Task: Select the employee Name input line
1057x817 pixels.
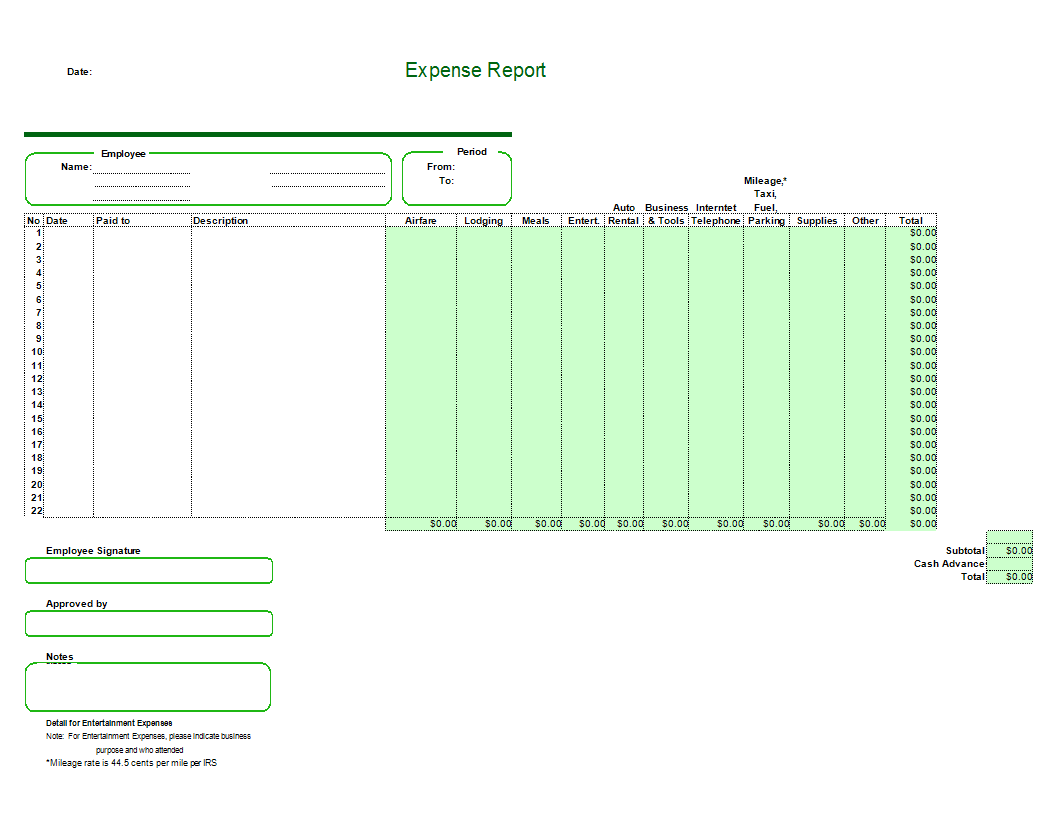Action: pyautogui.click(x=142, y=167)
